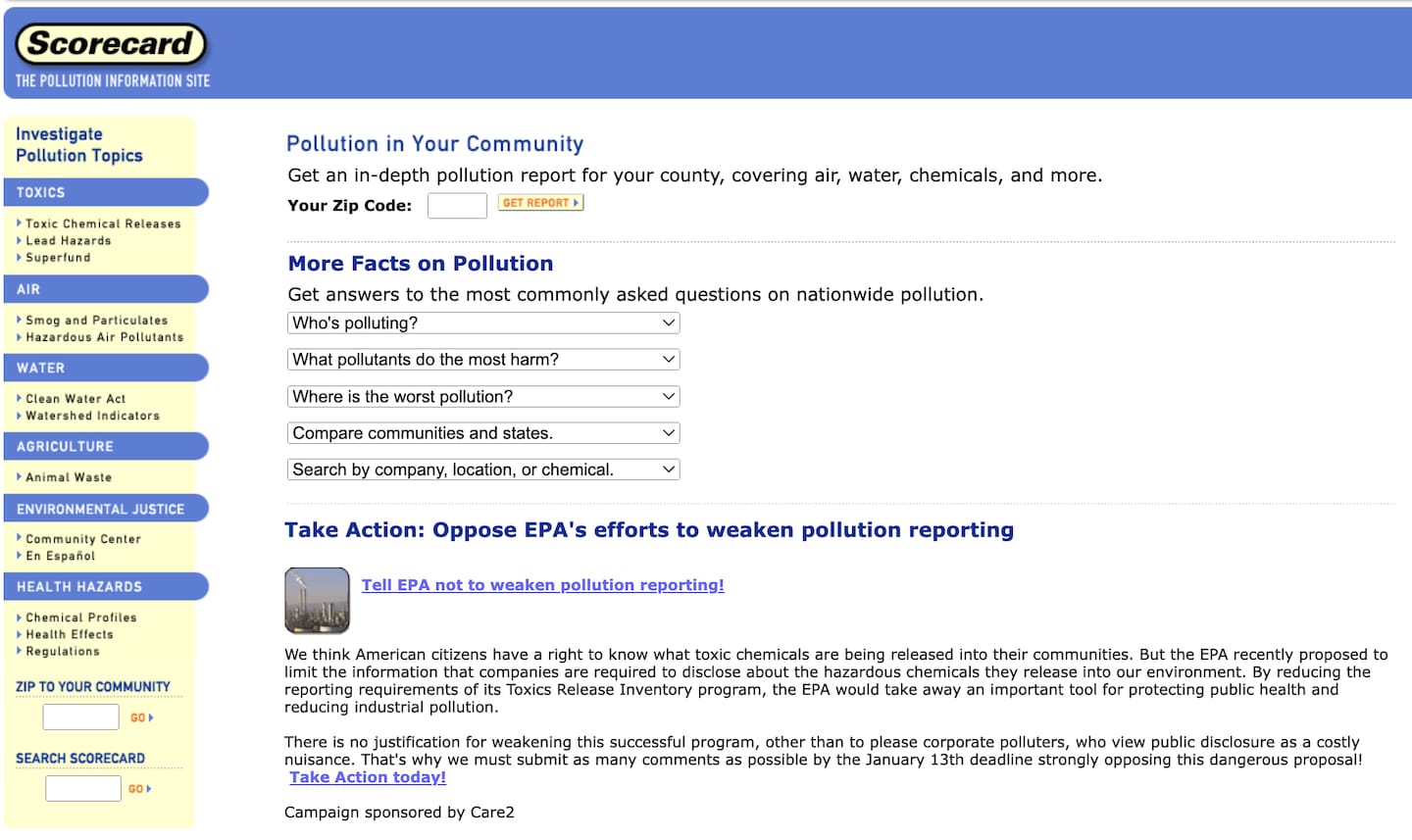Select the HEALTH HAZARDS section header
The image size is (1412, 840).
pyautogui.click(x=79, y=587)
